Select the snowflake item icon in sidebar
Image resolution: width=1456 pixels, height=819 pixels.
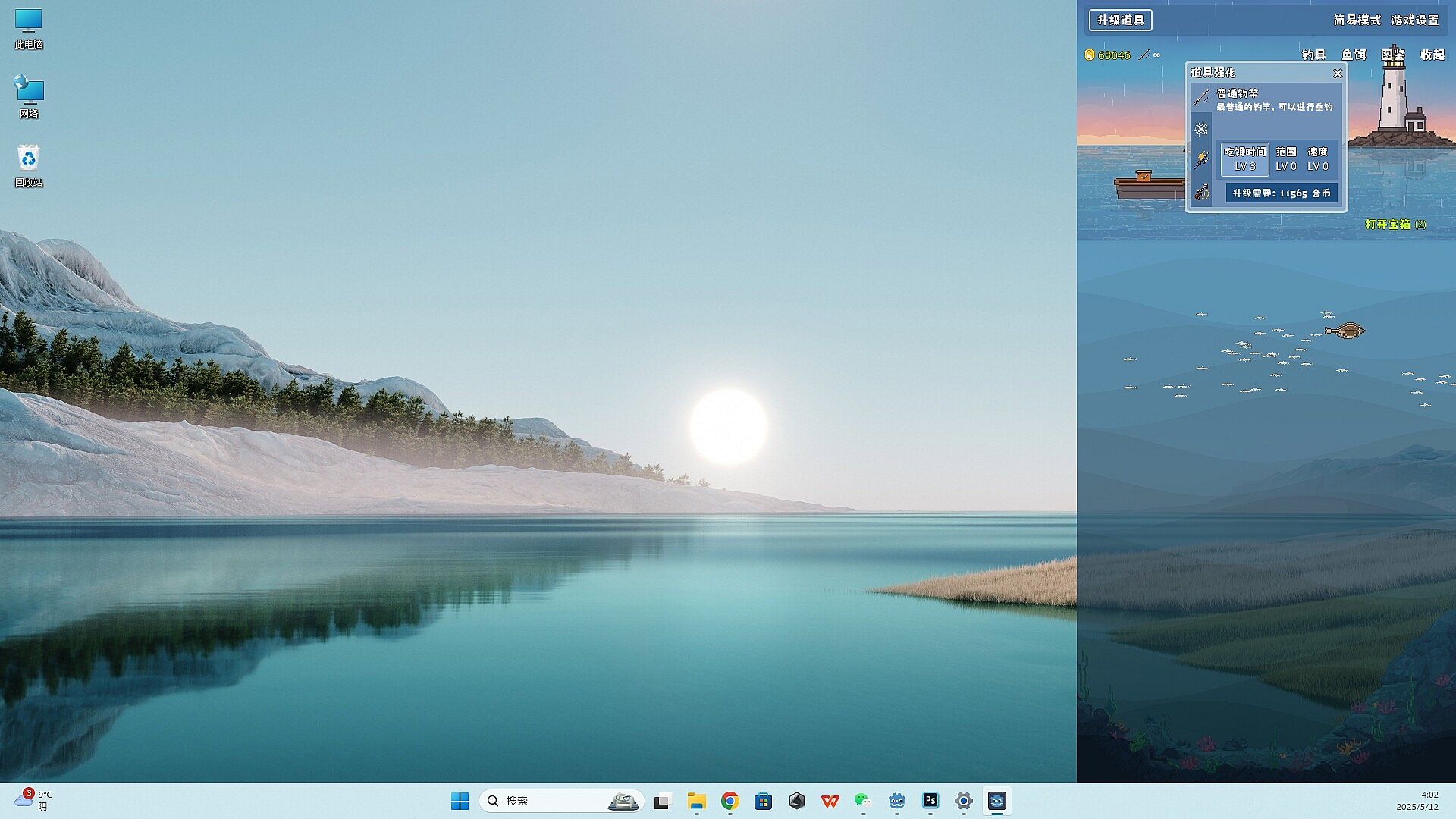(x=1201, y=129)
